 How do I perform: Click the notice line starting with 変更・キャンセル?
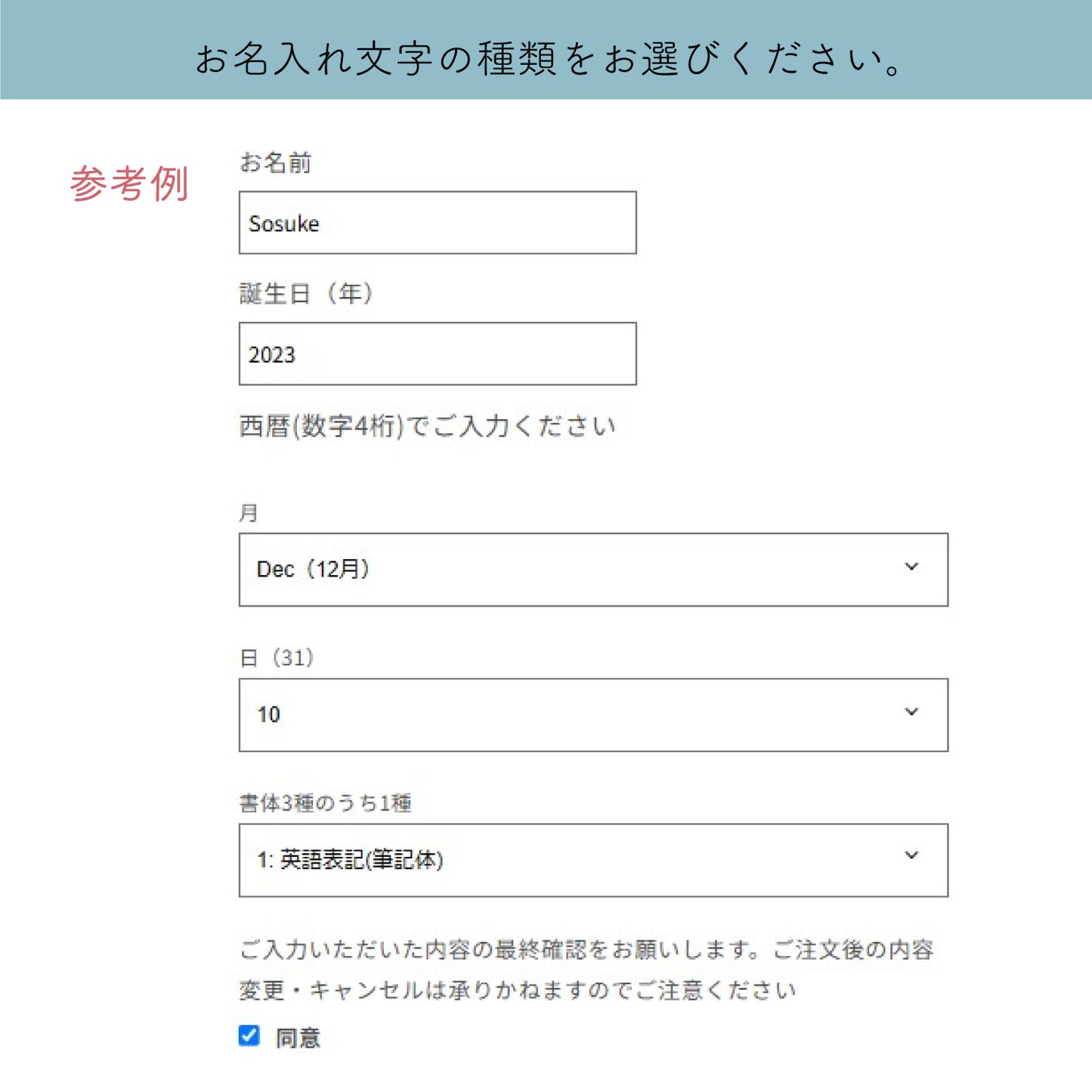pyautogui.click(x=517, y=990)
